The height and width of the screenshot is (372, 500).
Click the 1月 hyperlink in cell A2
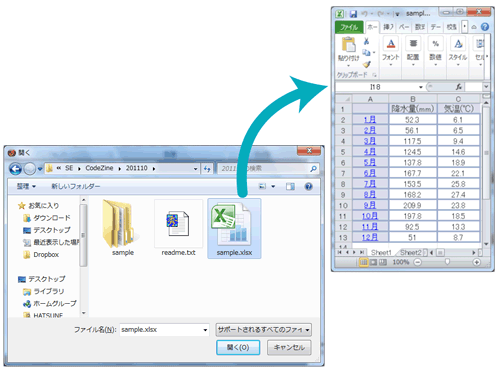(x=370, y=120)
